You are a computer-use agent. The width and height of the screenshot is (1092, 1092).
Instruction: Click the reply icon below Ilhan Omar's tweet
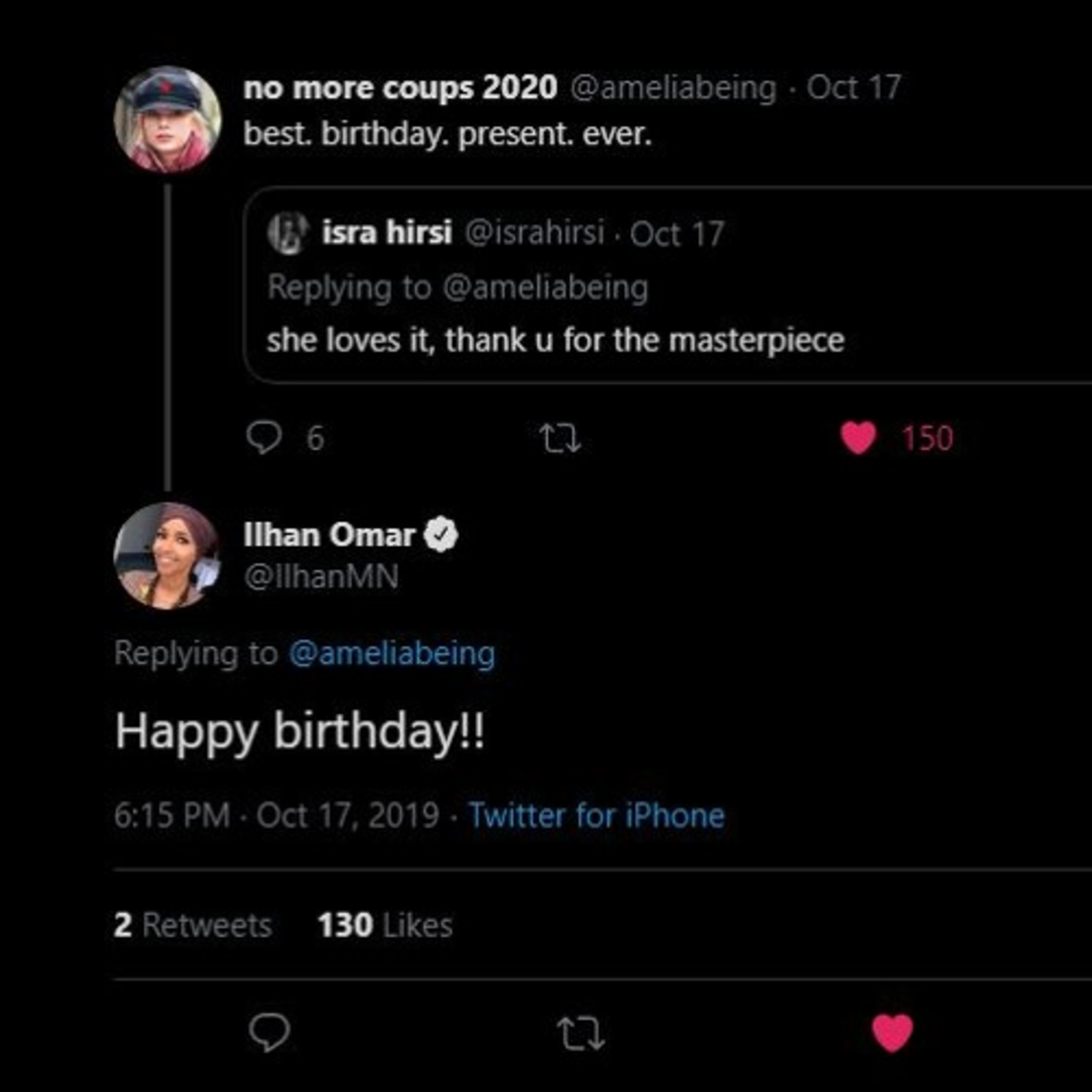click(x=270, y=1033)
